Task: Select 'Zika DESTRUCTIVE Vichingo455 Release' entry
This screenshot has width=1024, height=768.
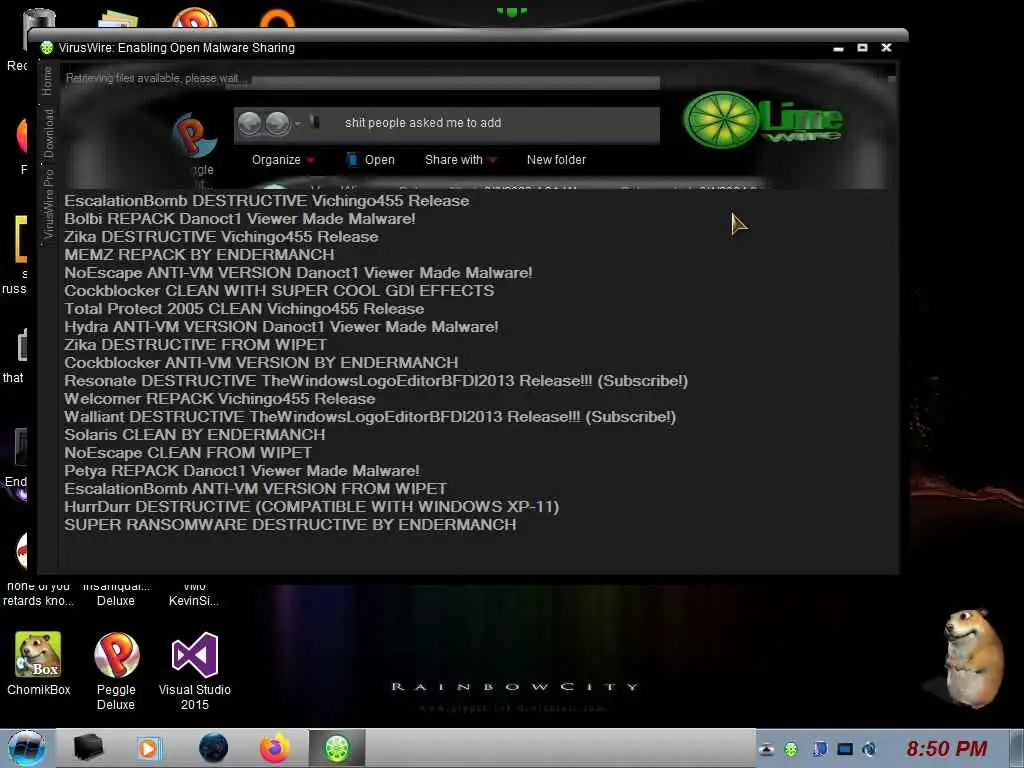Action: pos(221,236)
